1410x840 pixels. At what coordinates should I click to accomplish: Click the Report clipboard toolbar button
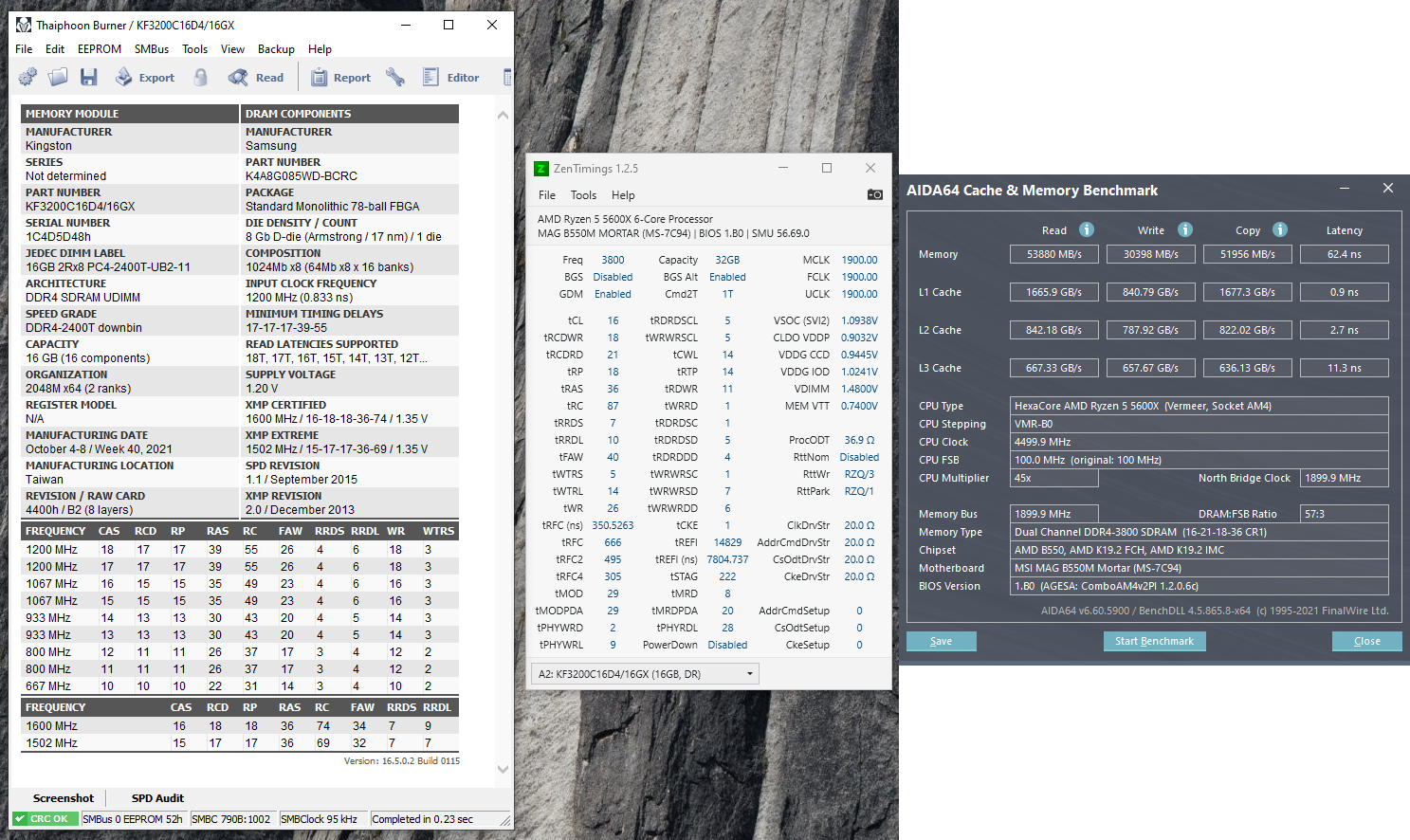(x=340, y=78)
